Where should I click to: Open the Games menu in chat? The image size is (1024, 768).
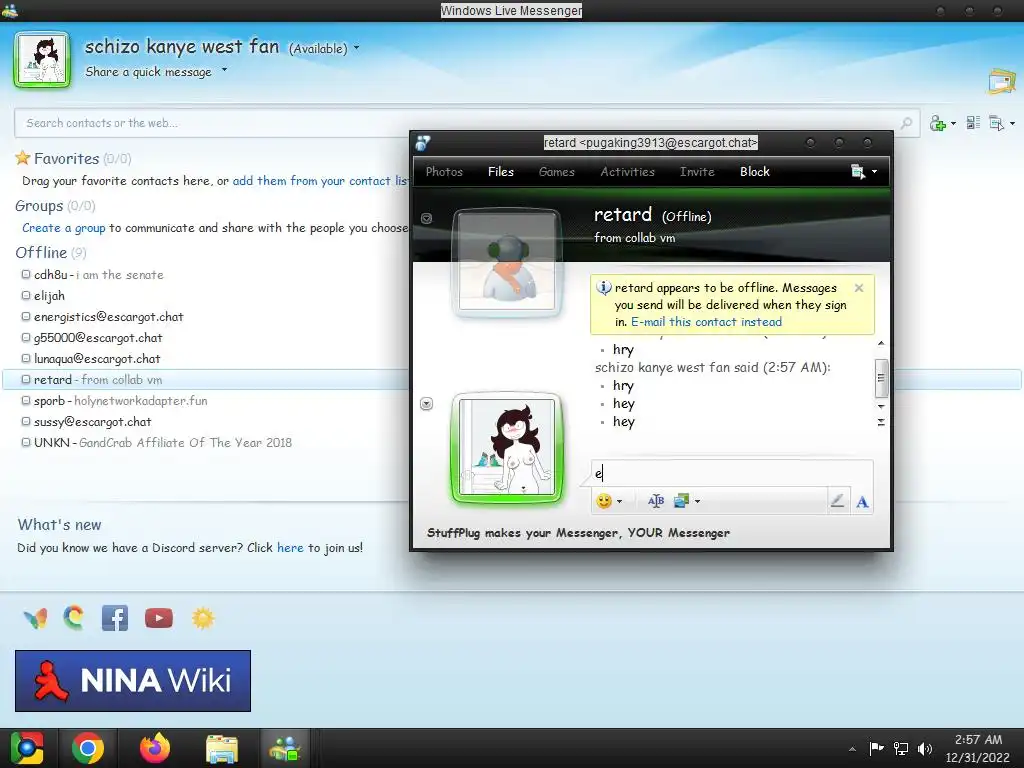tap(556, 172)
